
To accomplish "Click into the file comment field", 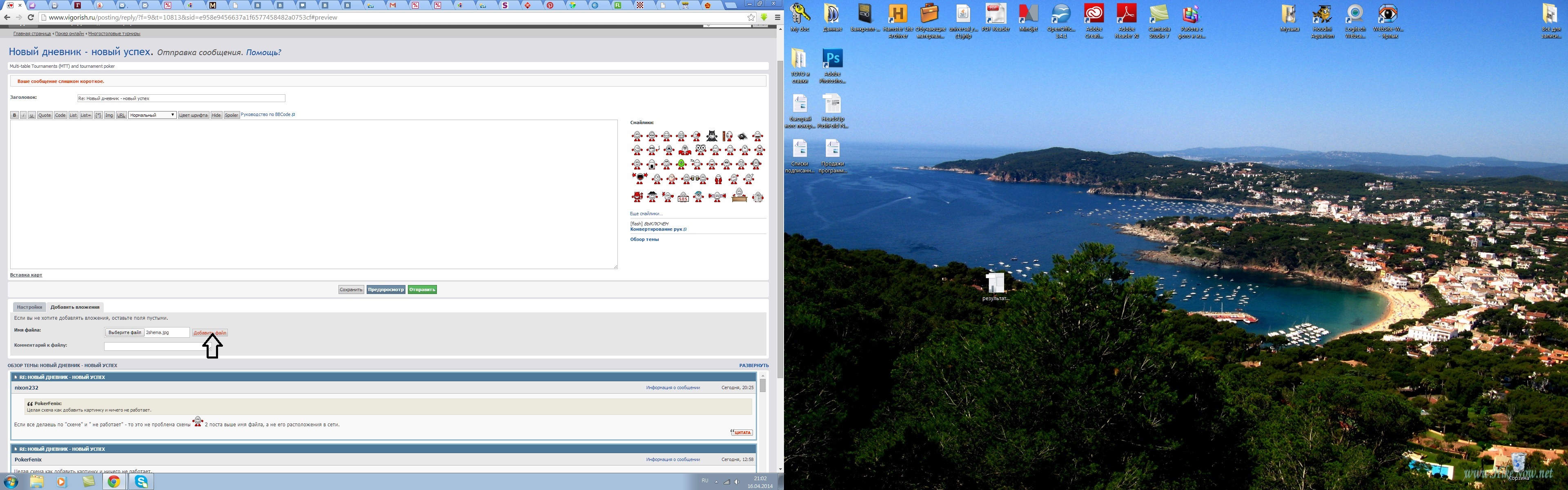I will (152, 346).
